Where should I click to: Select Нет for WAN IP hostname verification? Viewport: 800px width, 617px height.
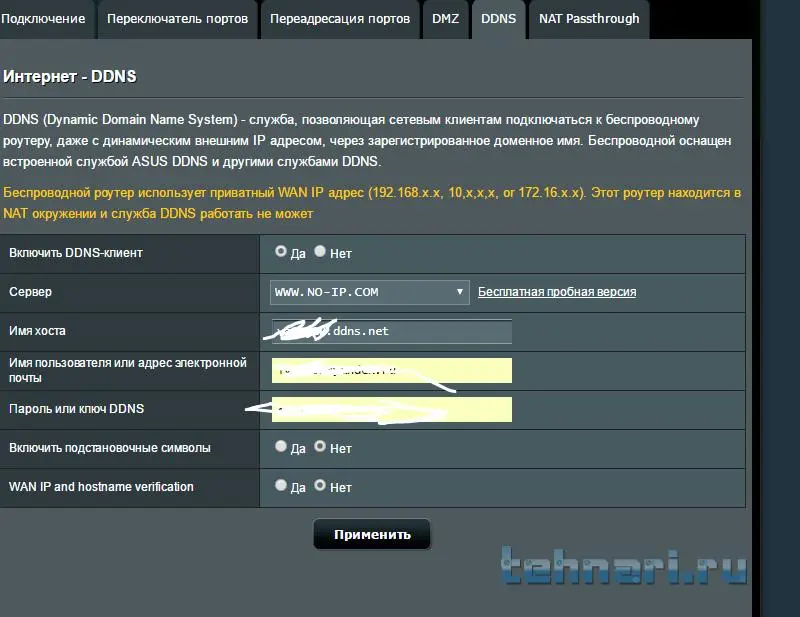(320, 485)
